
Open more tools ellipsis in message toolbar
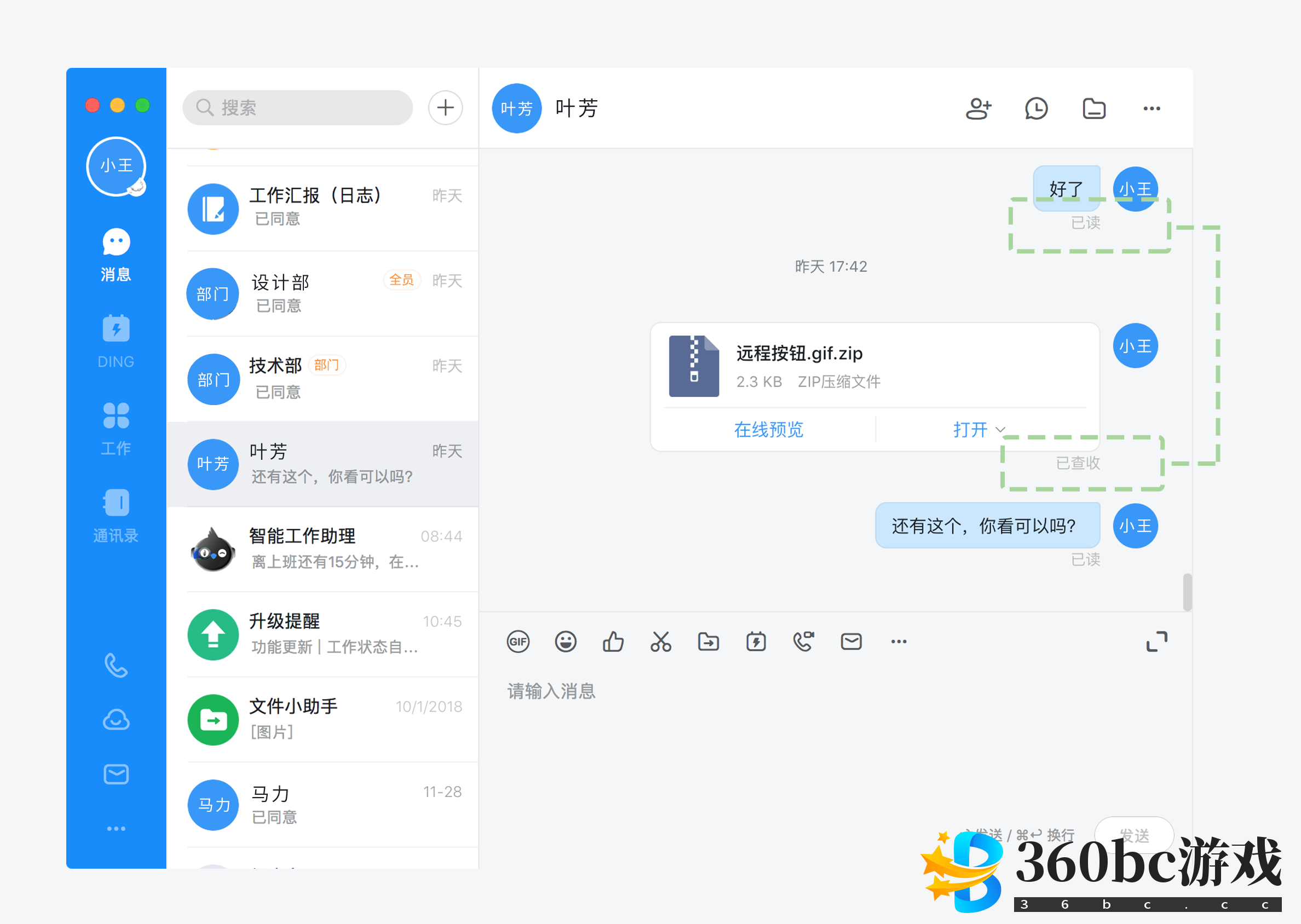(899, 642)
